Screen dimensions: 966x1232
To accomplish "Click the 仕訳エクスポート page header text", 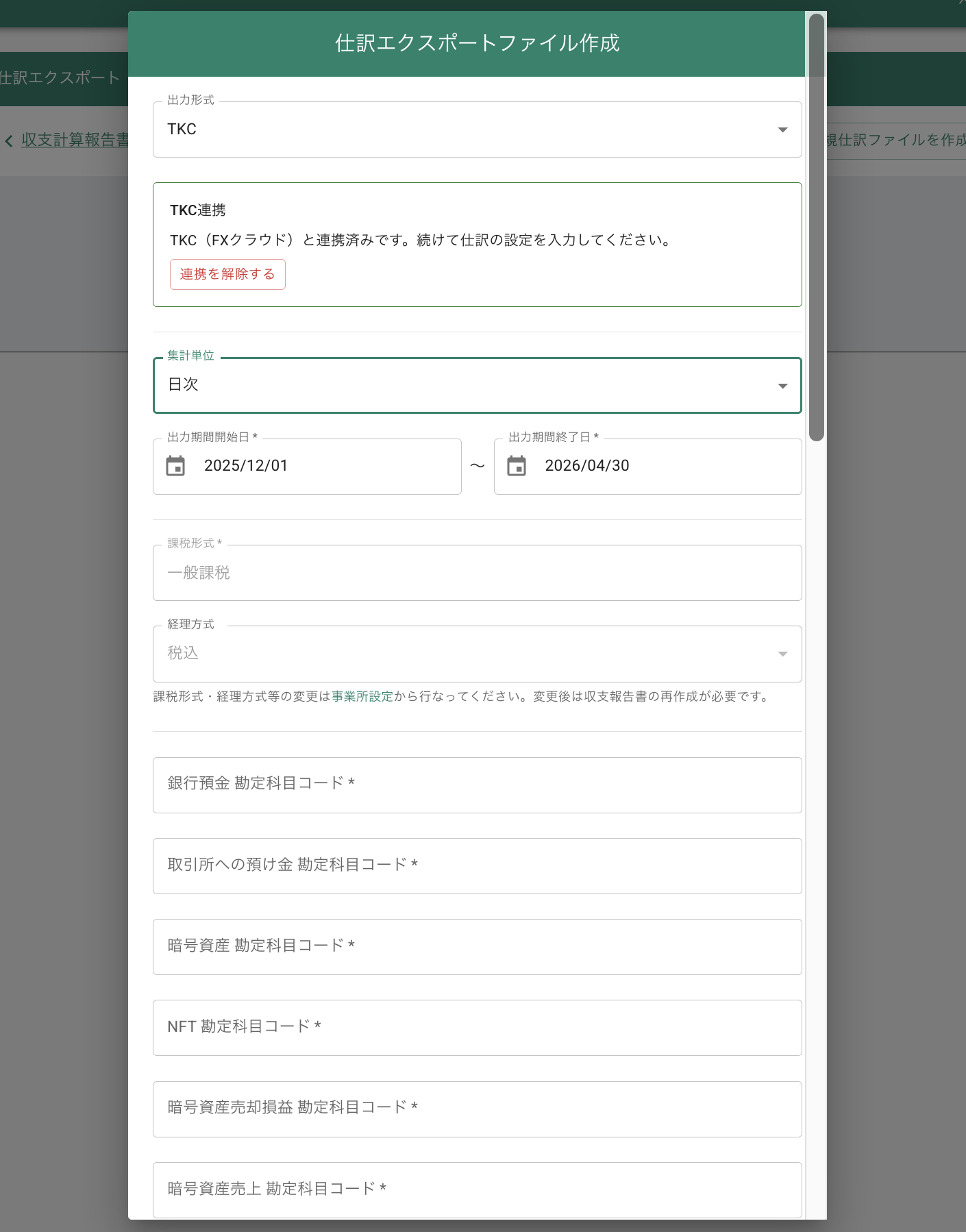I will click(60, 77).
